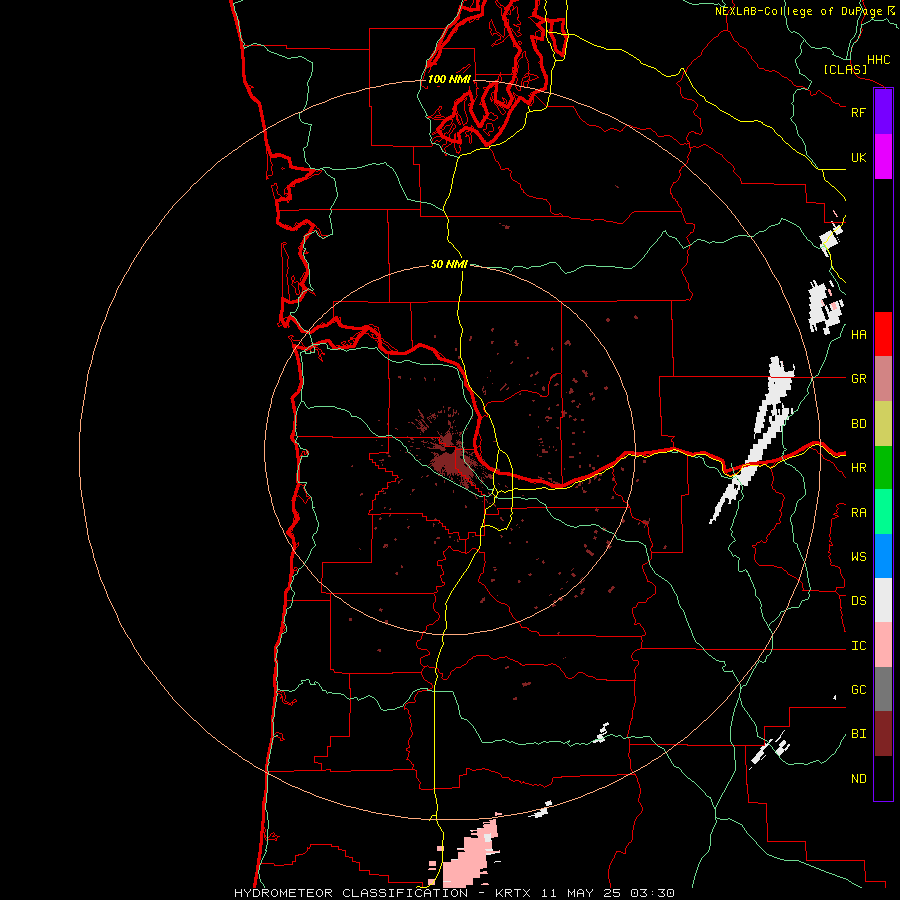Click the [CLAS] units label
Viewport: 900px width, 900px height.
tap(845, 69)
